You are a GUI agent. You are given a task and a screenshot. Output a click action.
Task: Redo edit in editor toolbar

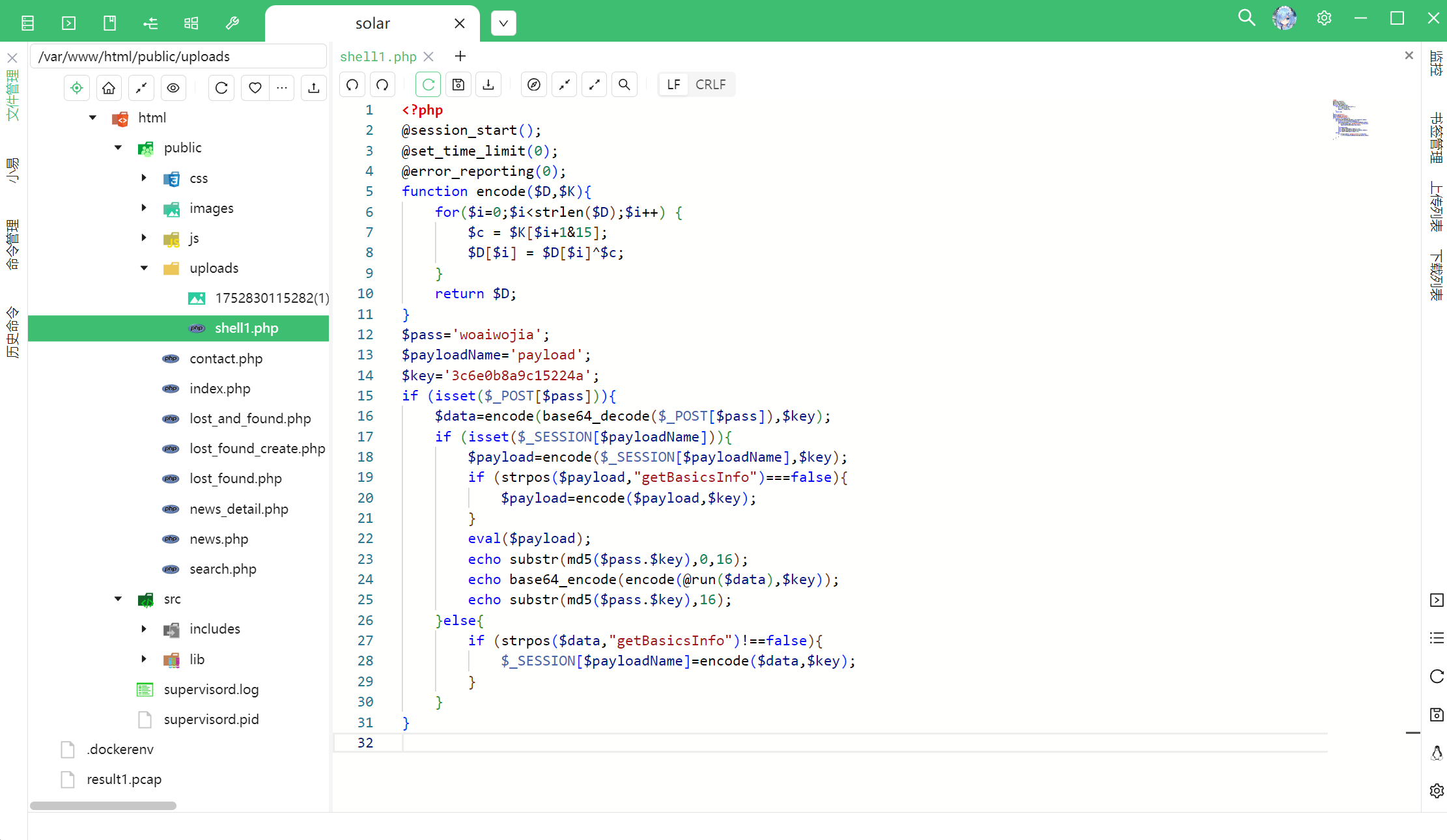382,85
